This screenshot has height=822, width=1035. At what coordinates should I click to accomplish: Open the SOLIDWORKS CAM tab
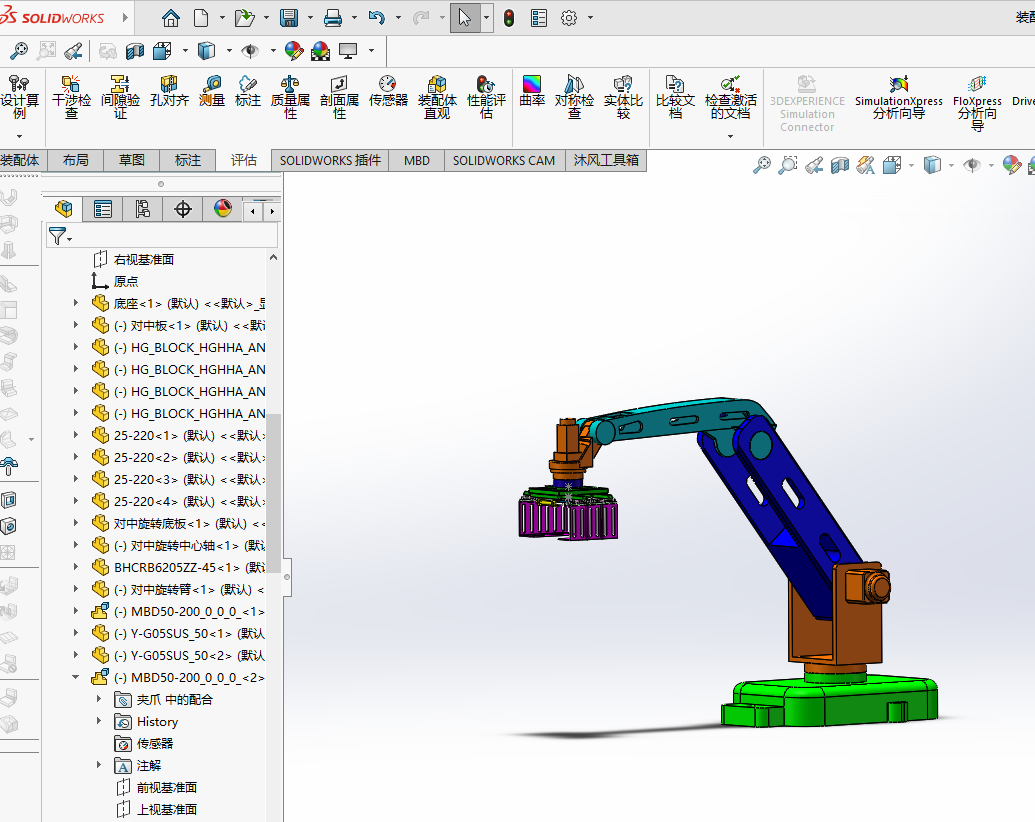point(504,160)
